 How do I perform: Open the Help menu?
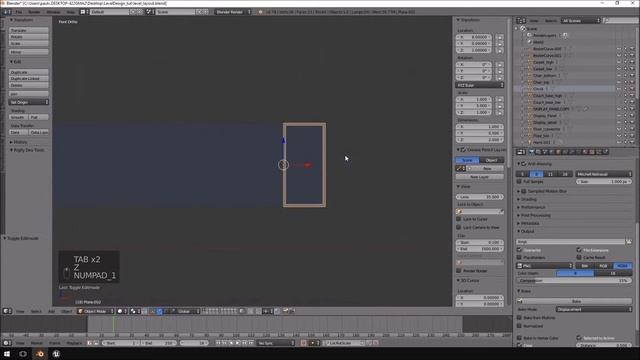coord(70,12)
